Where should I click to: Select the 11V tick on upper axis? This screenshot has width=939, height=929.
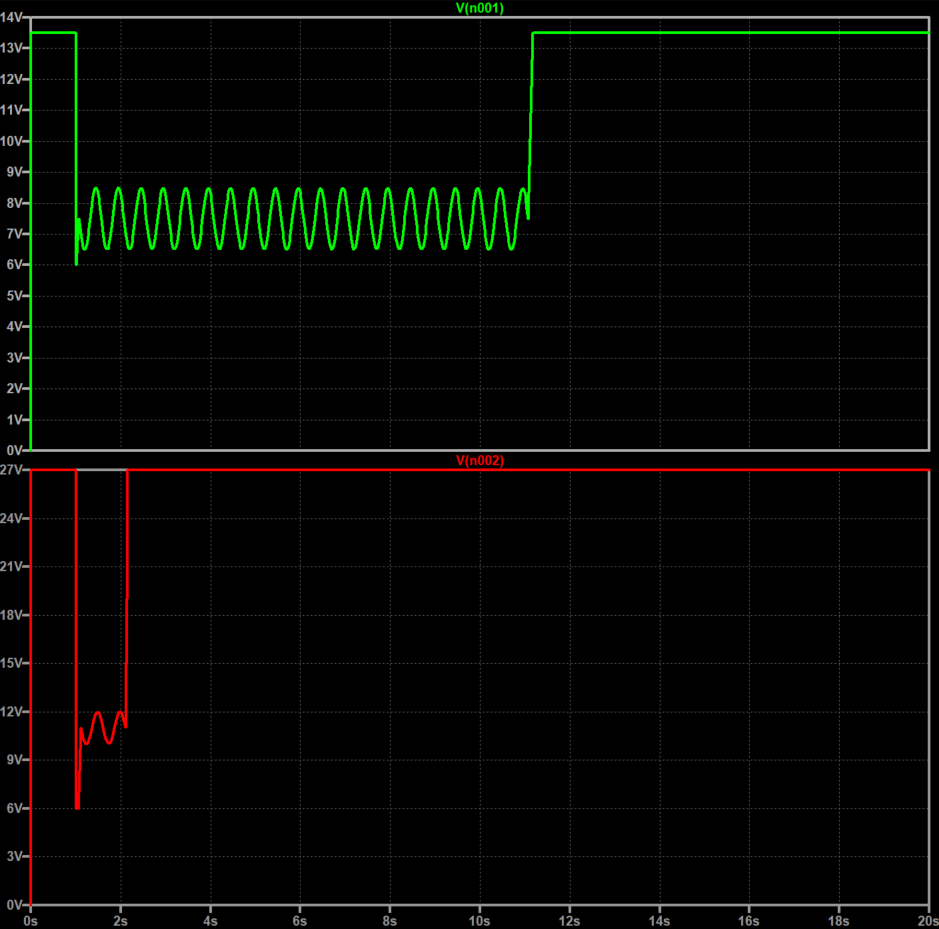11,110
